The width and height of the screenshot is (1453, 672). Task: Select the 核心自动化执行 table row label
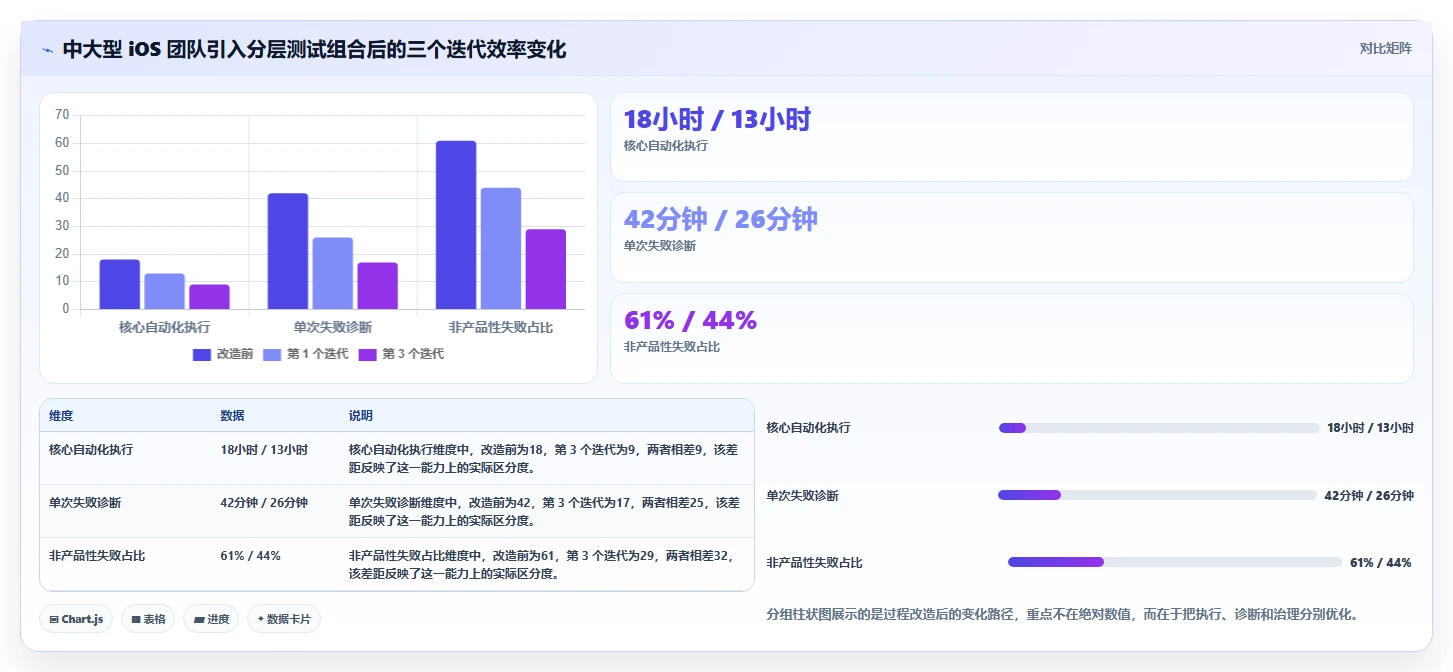[x=91, y=450]
